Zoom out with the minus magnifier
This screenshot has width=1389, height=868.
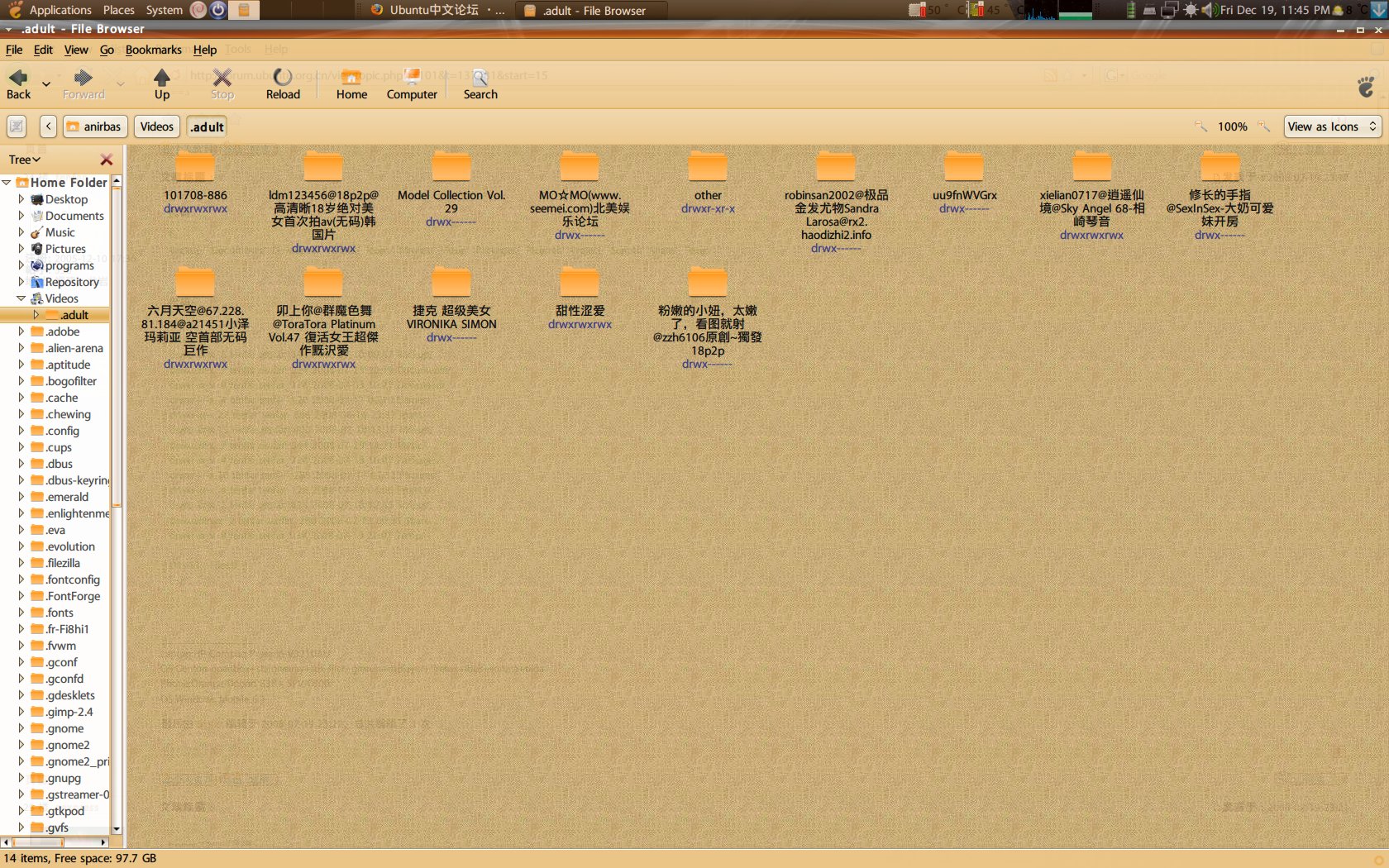tap(1200, 126)
